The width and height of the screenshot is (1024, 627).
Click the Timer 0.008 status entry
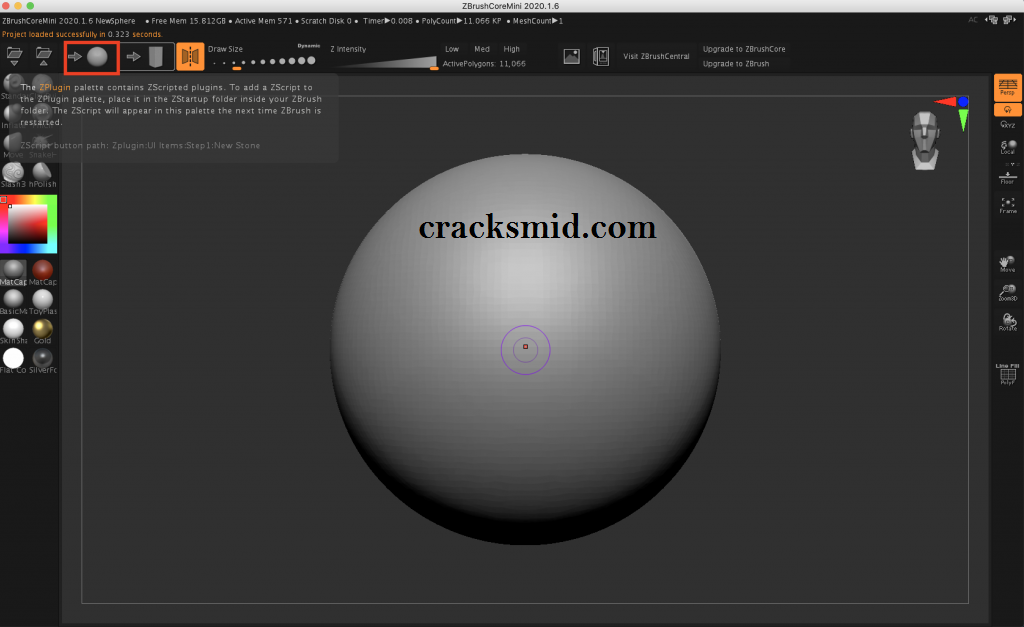point(388,21)
